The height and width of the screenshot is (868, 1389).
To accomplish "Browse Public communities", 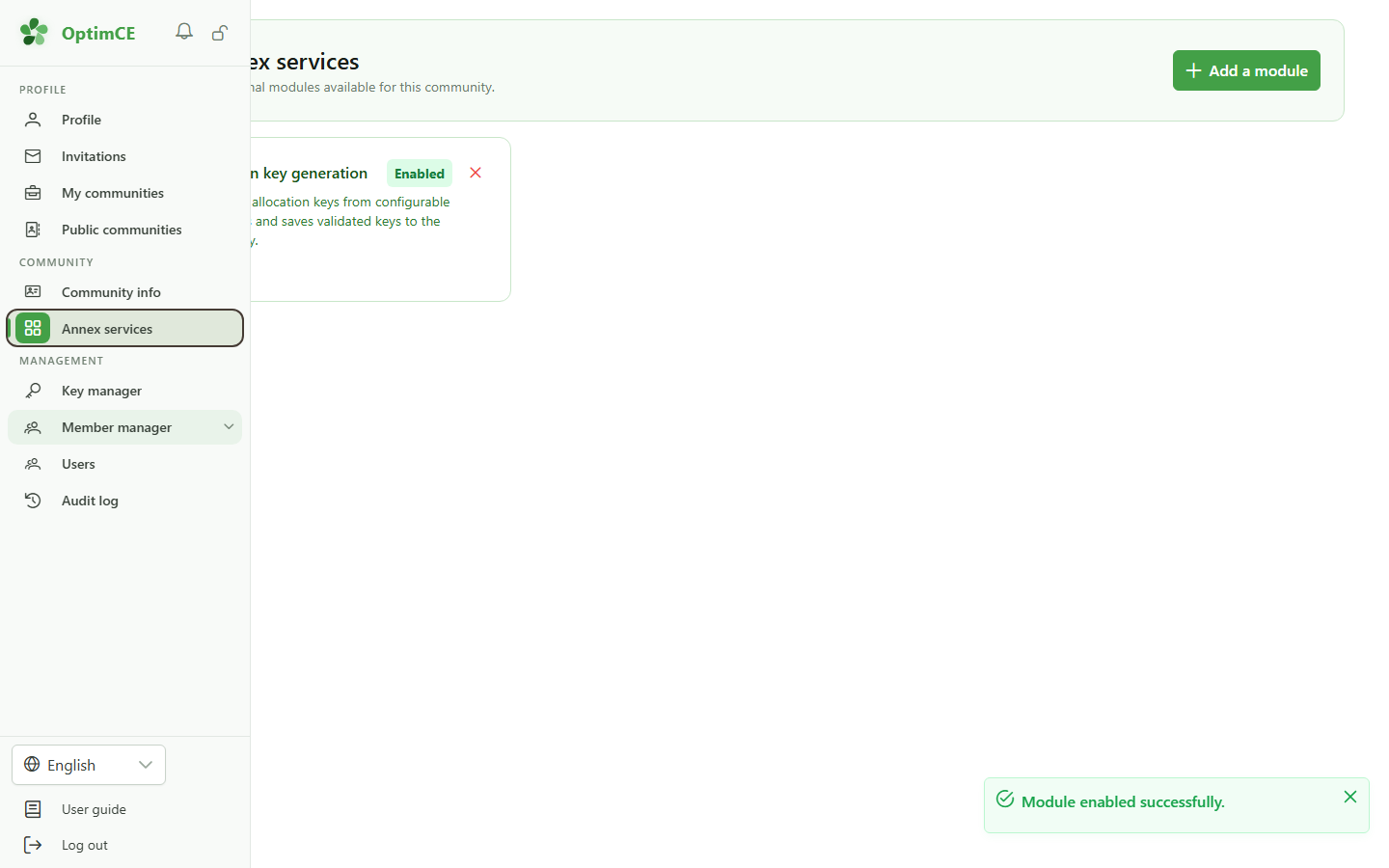I will click(x=124, y=230).
